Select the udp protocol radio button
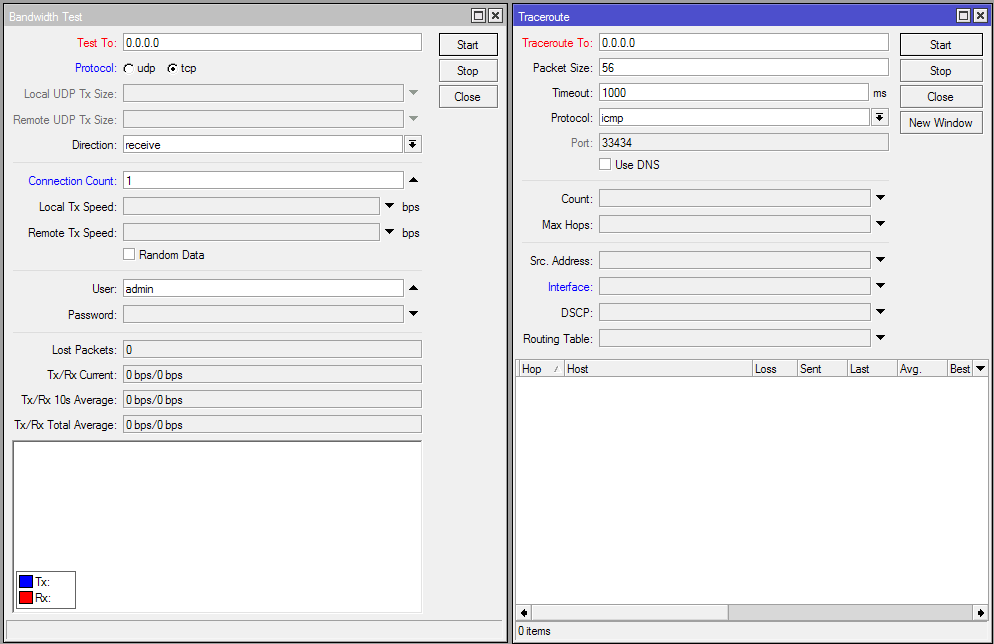 click(x=129, y=68)
